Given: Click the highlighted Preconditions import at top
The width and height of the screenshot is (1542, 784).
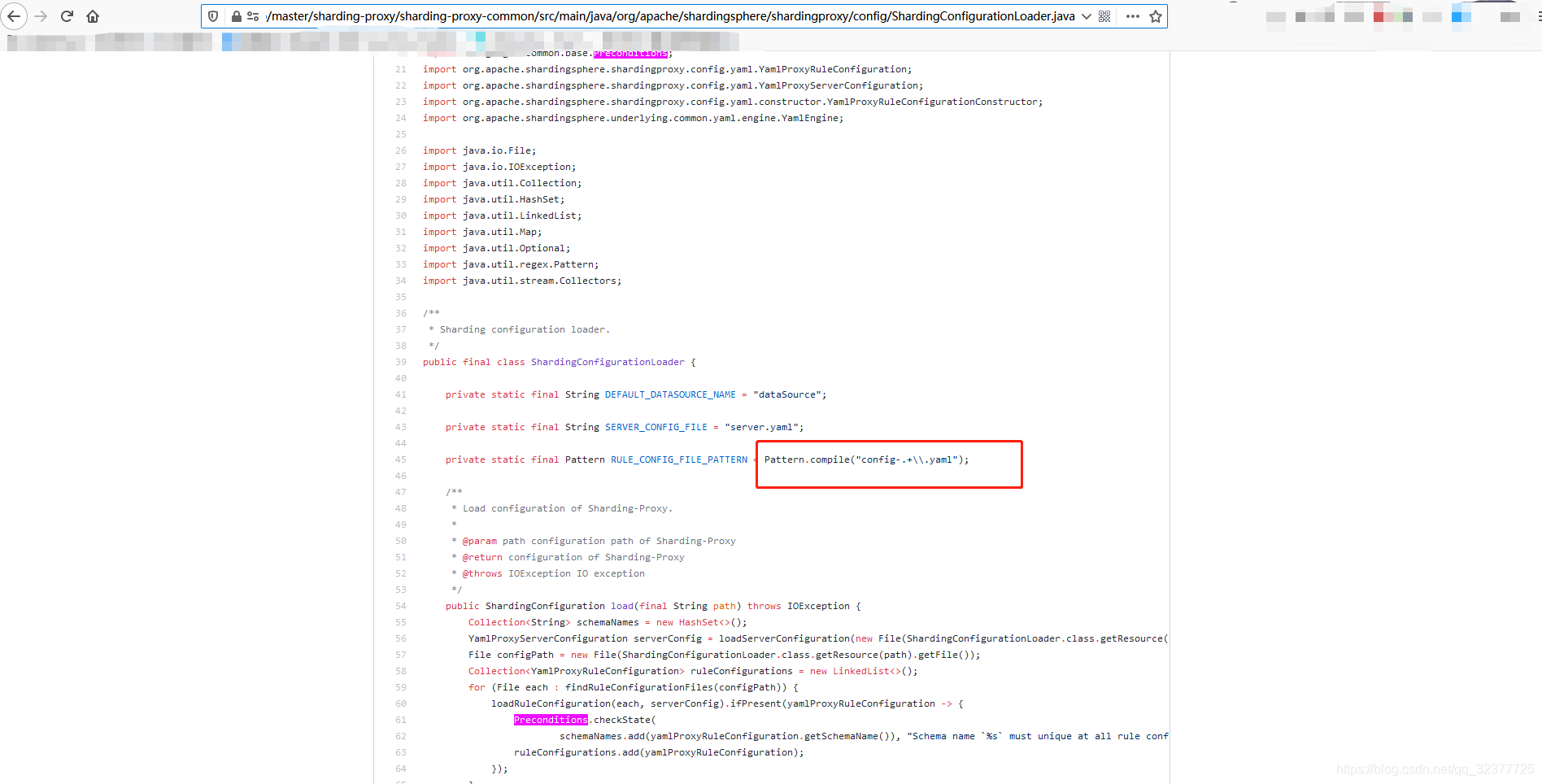Looking at the screenshot, I should point(630,54).
